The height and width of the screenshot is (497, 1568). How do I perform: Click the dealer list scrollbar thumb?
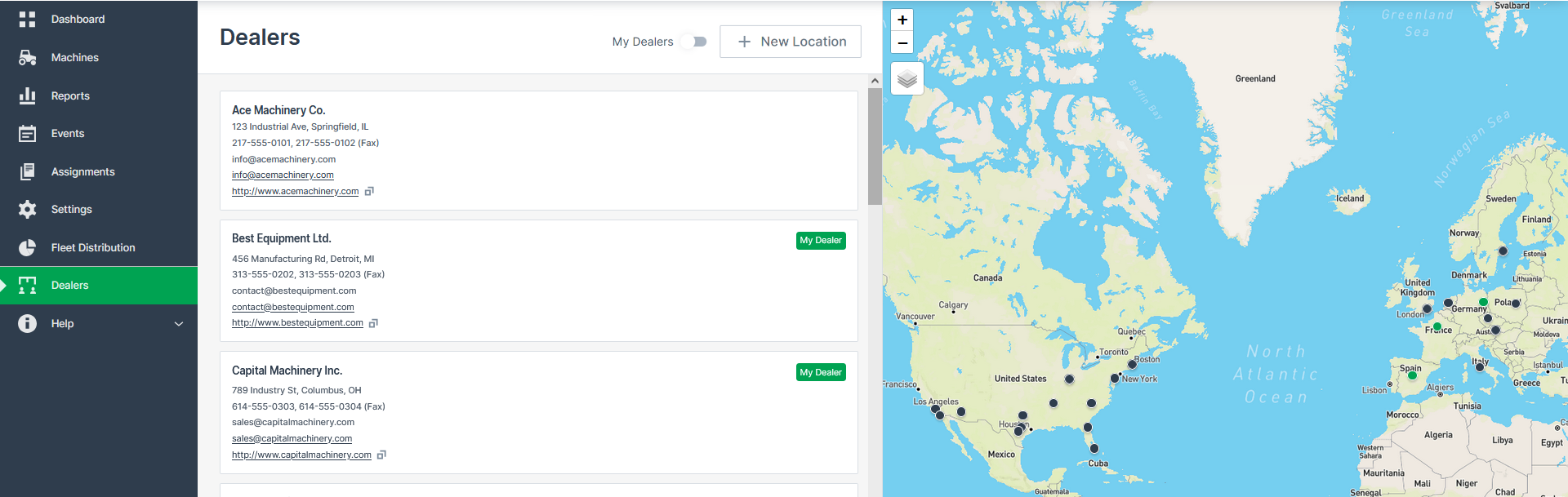click(x=875, y=147)
